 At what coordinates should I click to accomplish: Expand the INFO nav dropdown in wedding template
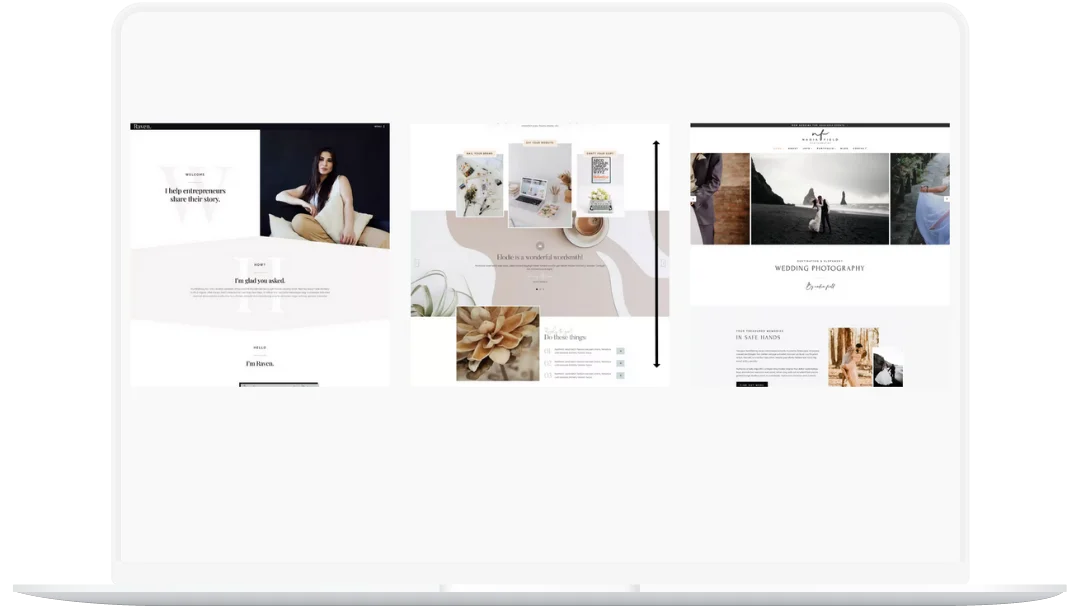(807, 149)
